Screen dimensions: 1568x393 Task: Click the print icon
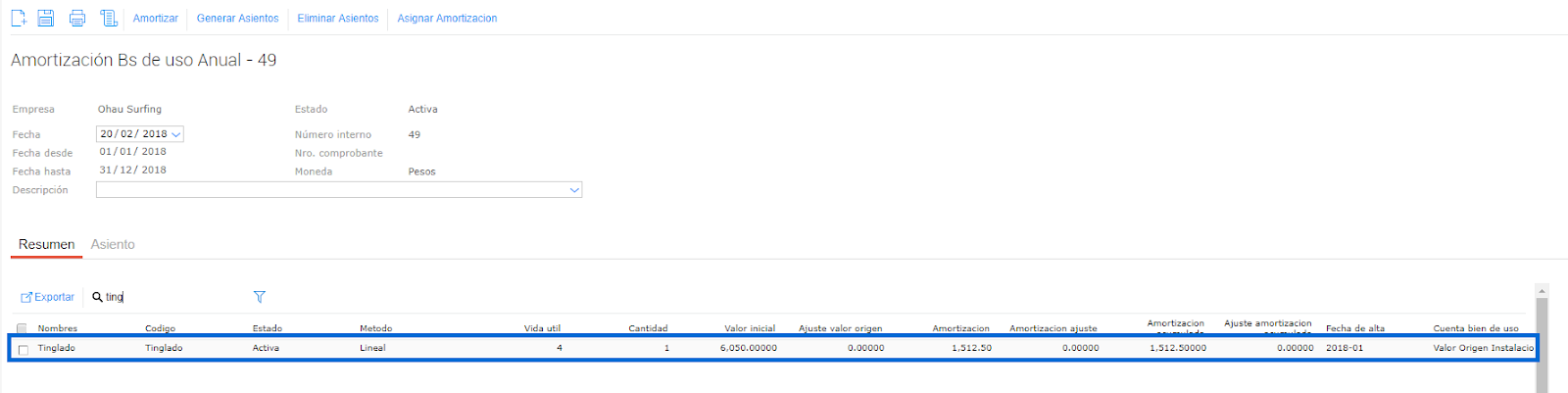pos(77,18)
